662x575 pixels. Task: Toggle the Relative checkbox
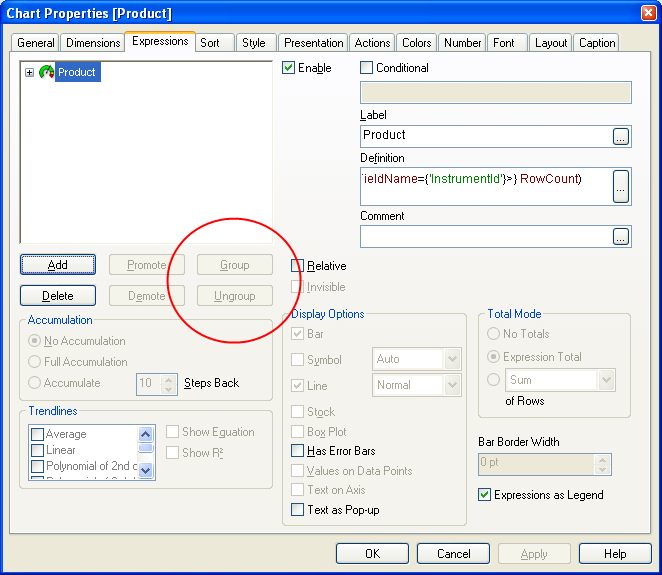point(297,266)
